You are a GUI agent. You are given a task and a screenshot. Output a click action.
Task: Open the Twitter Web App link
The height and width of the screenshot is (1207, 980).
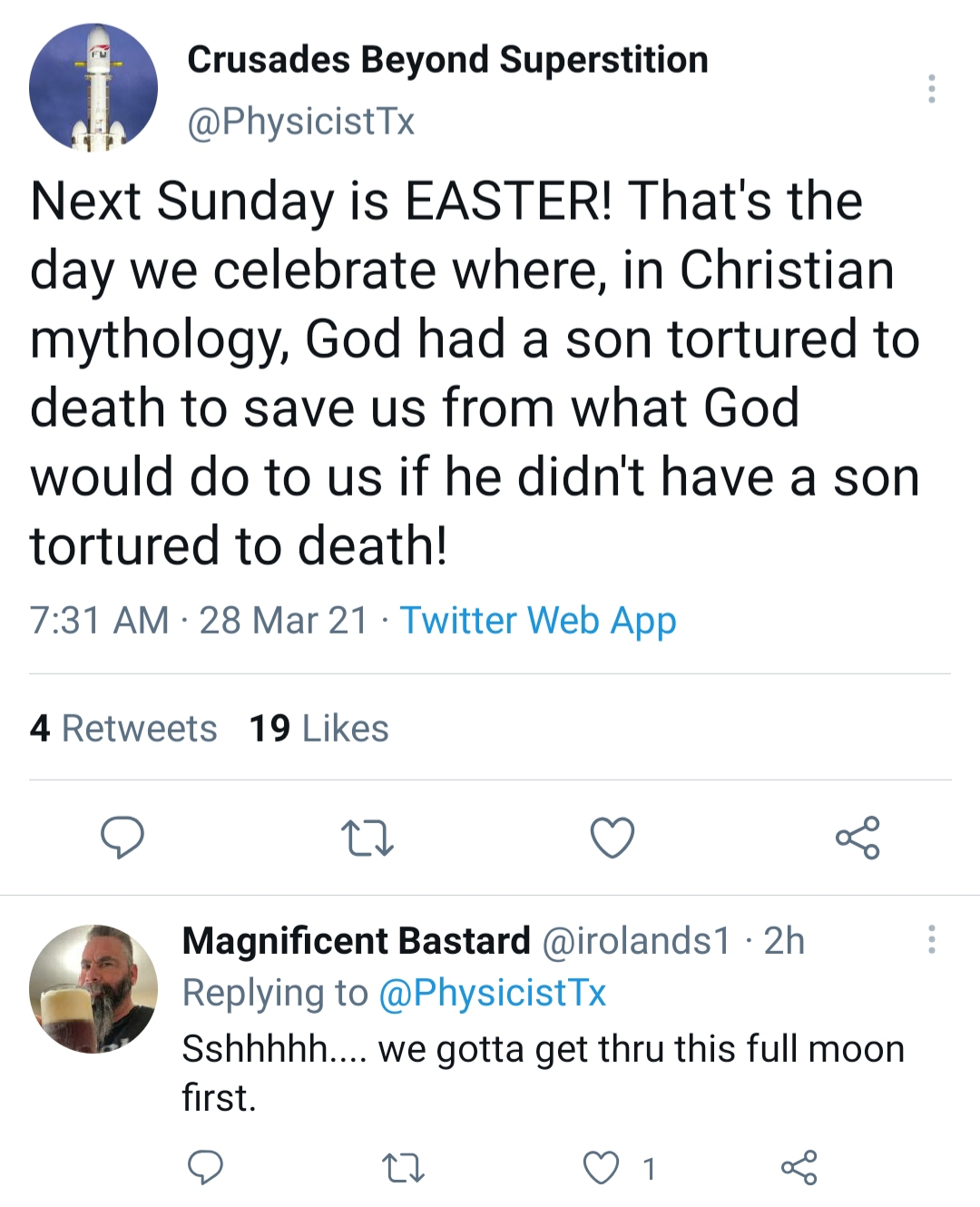pyautogui.click(x=538, y=621)
